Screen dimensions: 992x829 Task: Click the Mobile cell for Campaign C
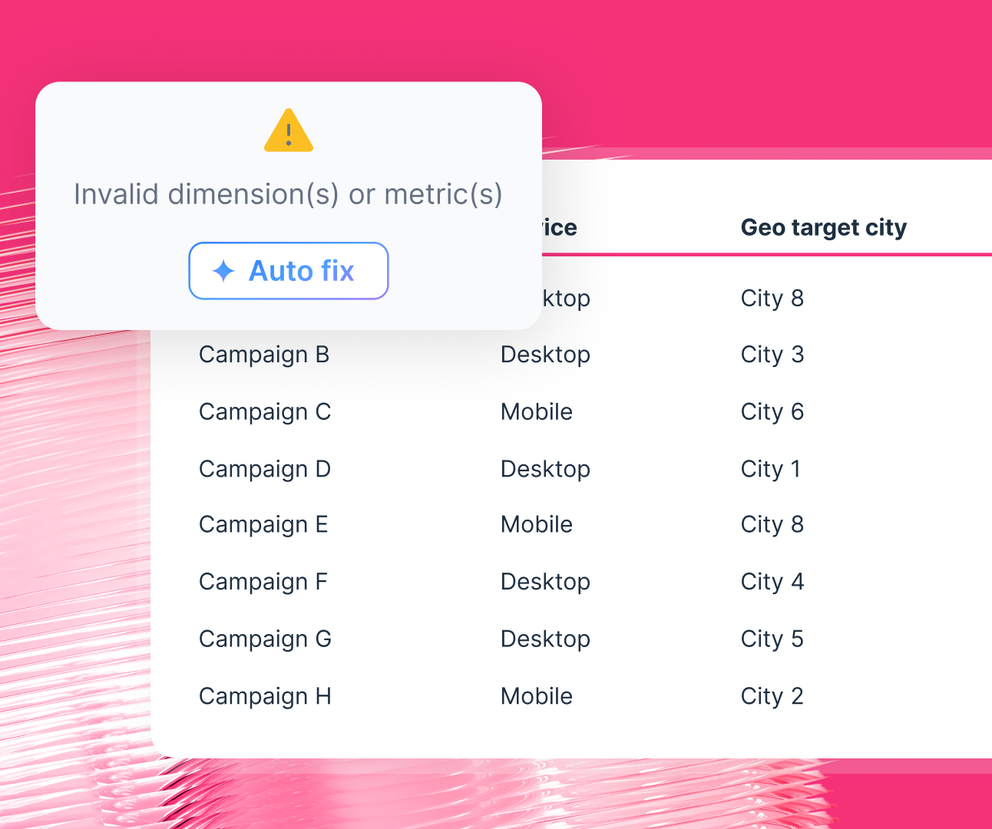tap(536, 411)
